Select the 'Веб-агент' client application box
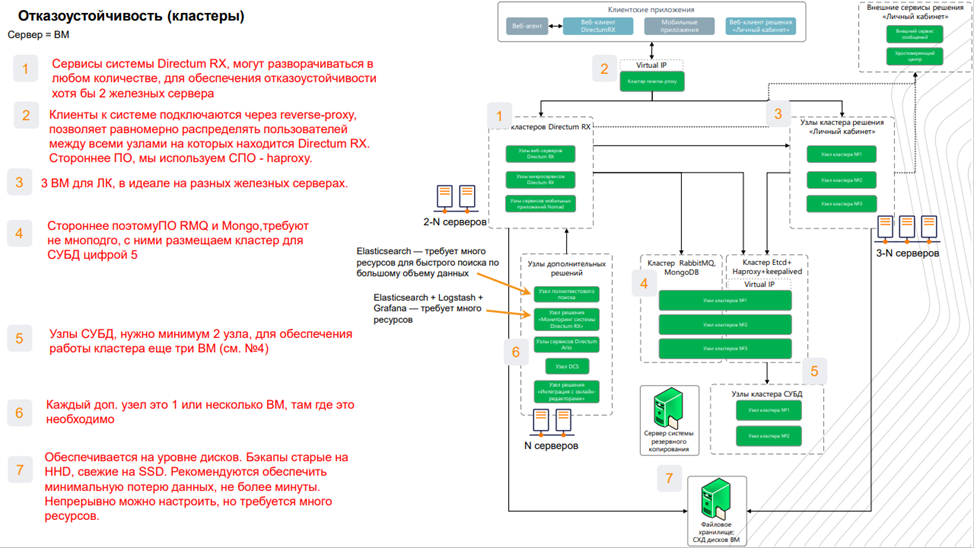This screenshot has height=548, width=974. click(527, 26)
